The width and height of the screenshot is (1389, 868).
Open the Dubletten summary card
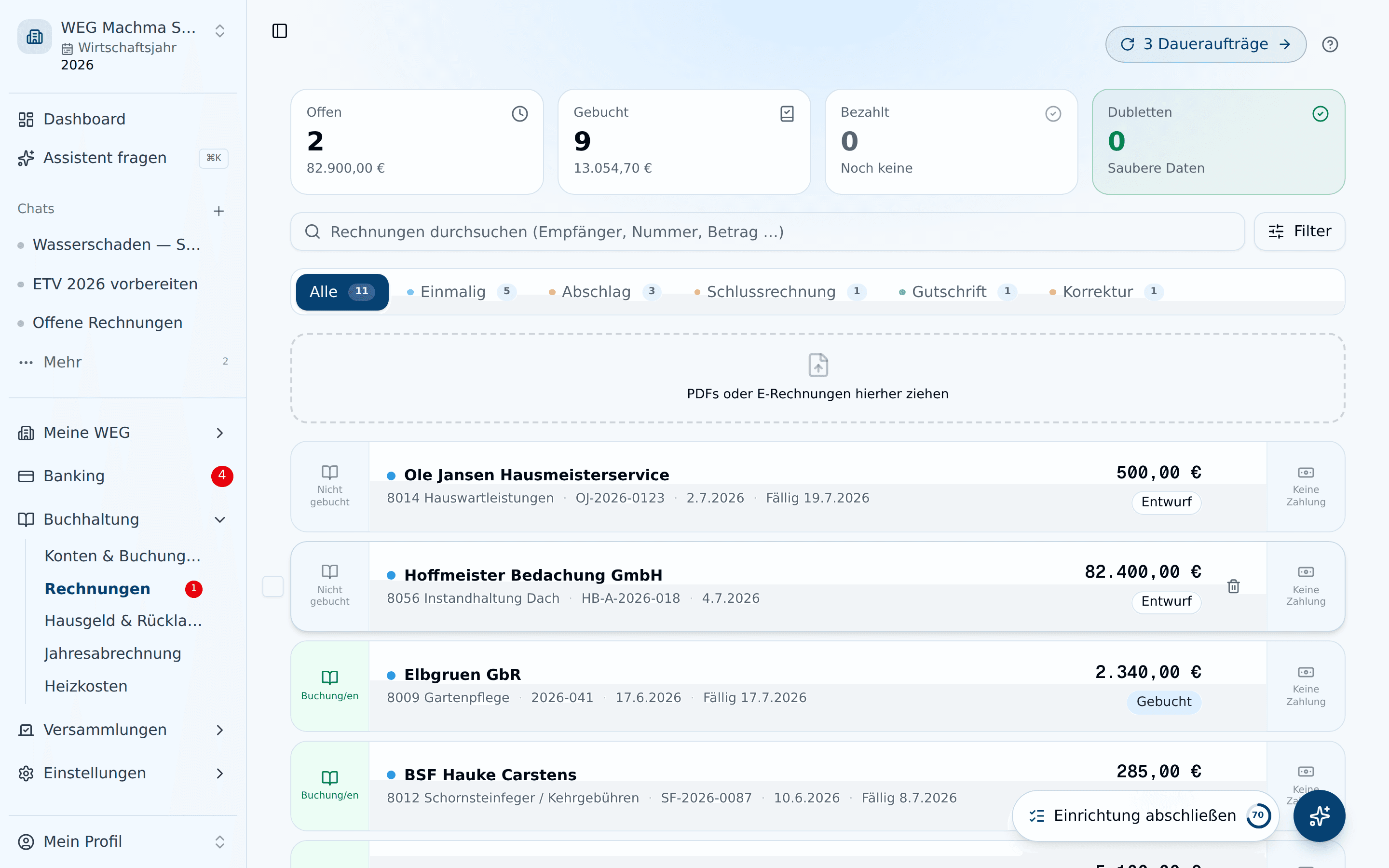(1218, 142)
